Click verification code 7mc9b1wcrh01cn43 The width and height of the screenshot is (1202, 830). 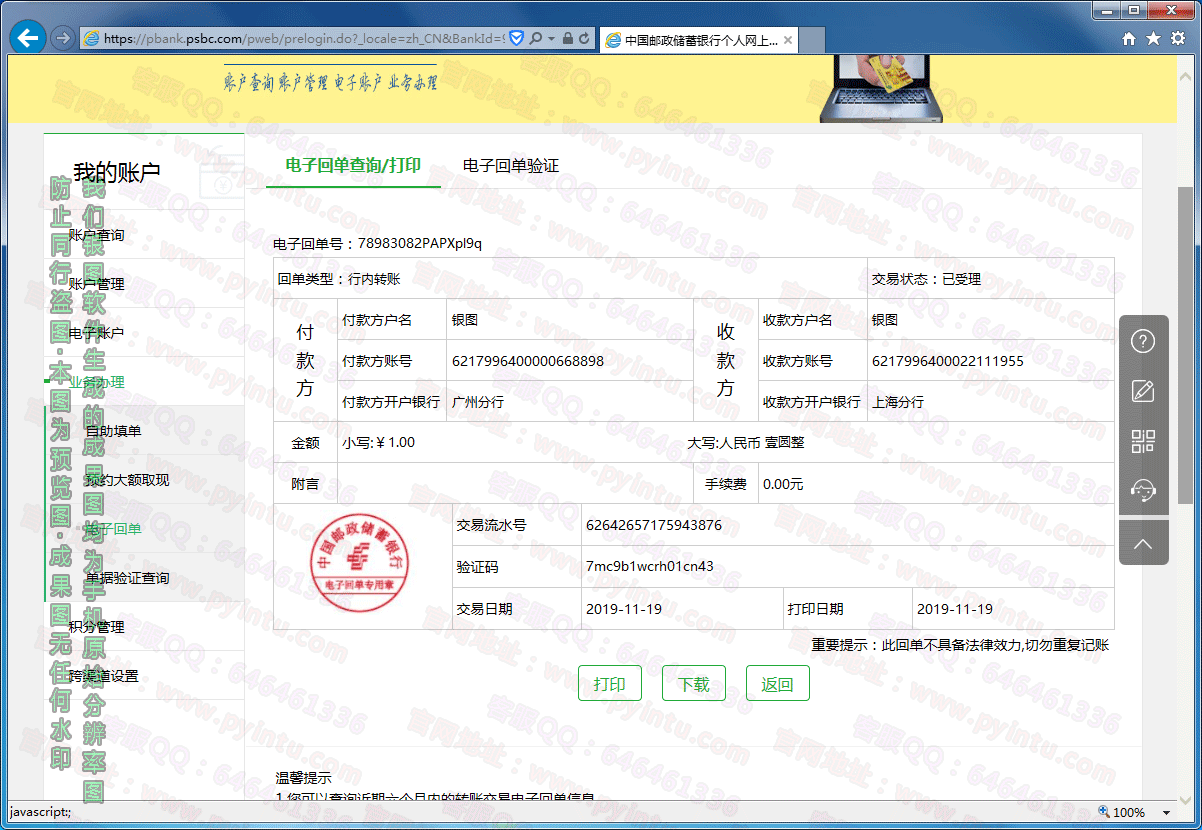click(x=650, y=566)
